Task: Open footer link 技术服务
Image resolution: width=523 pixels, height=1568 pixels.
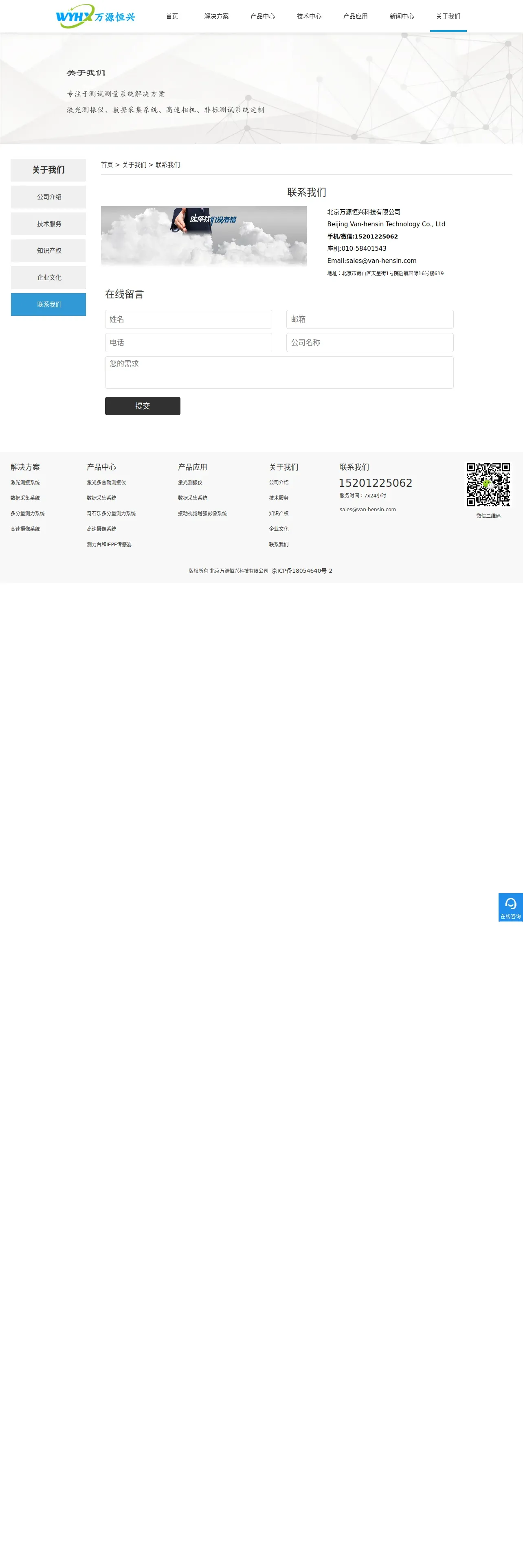Action: click(279, 498)
